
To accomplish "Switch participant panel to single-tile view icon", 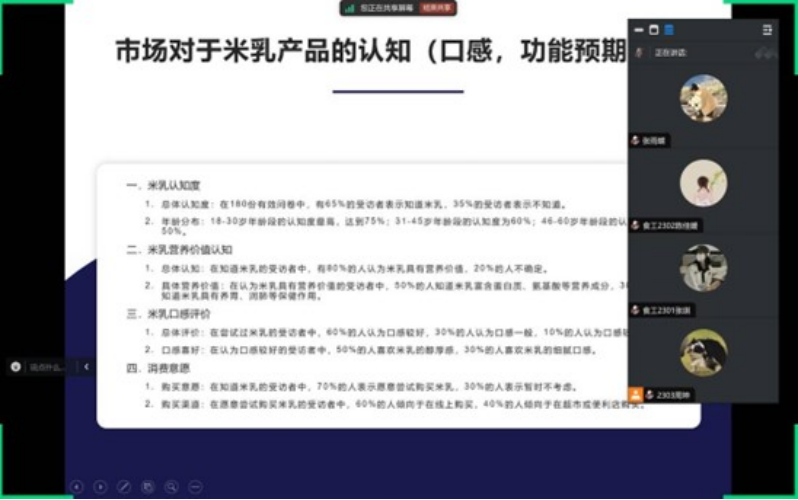I will [x=654, y=30].
